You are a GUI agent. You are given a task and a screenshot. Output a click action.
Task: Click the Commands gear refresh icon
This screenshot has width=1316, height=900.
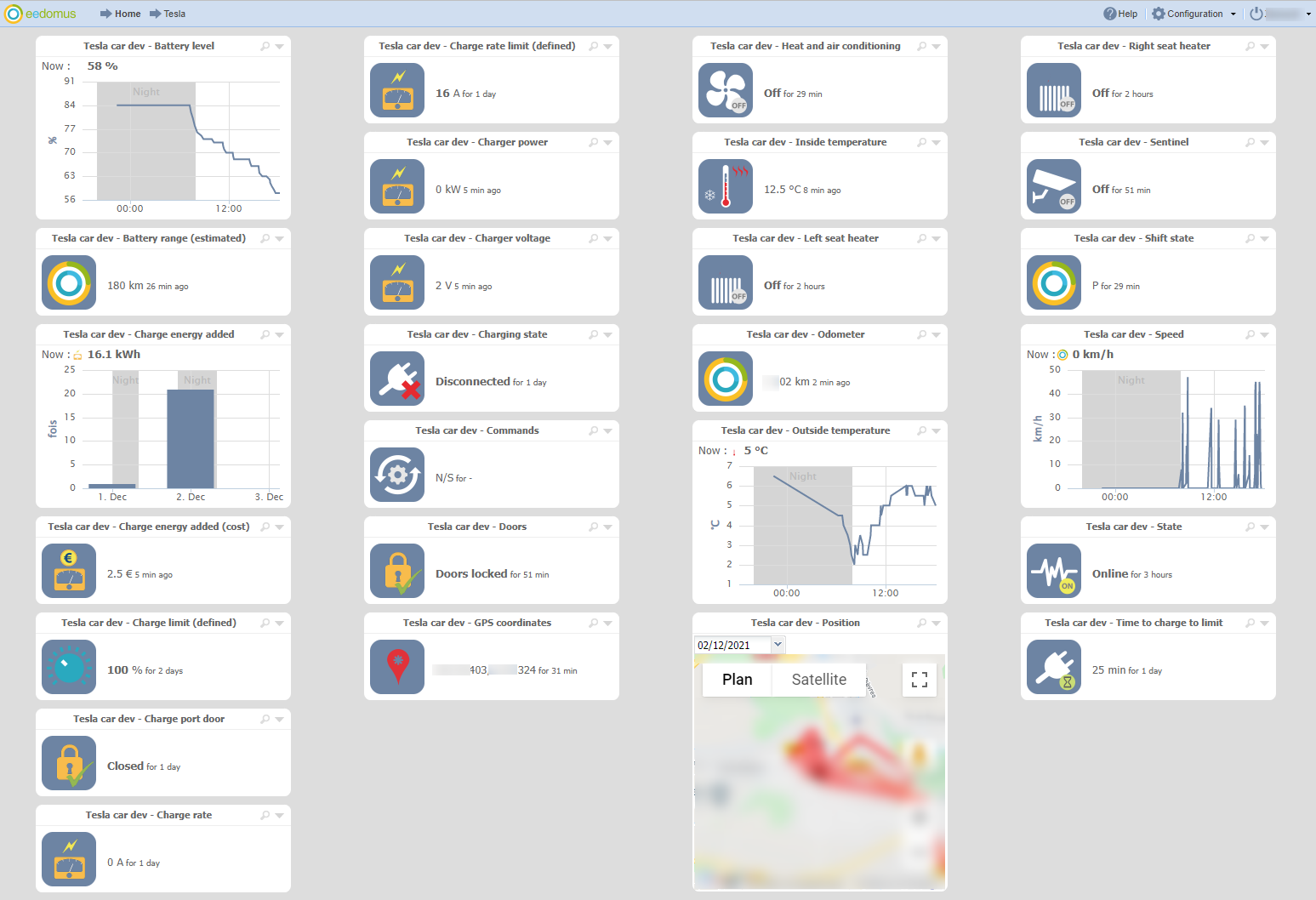(397, 475)
